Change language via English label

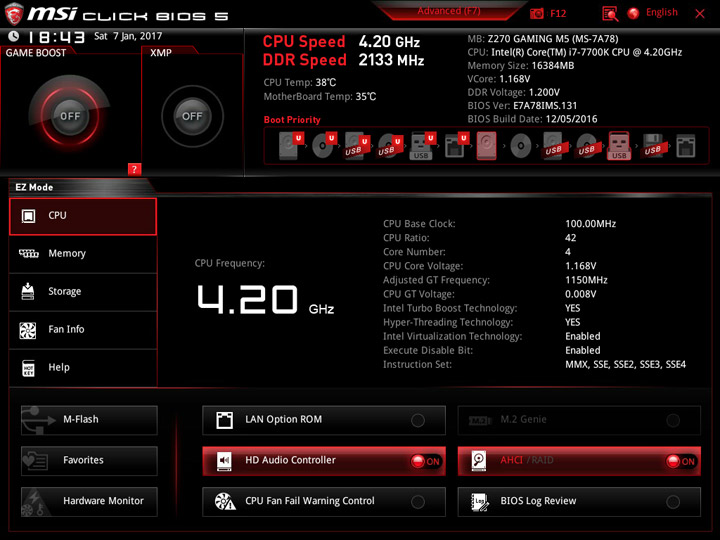tap(662, 12)
